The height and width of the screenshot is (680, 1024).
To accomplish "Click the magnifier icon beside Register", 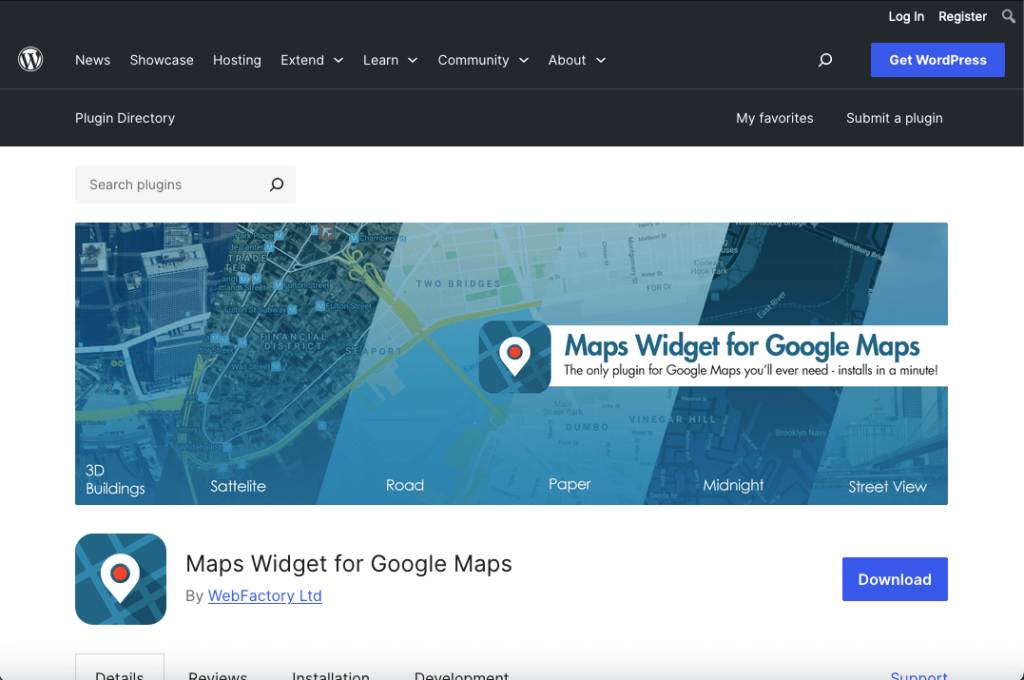I will point(1008,16).
